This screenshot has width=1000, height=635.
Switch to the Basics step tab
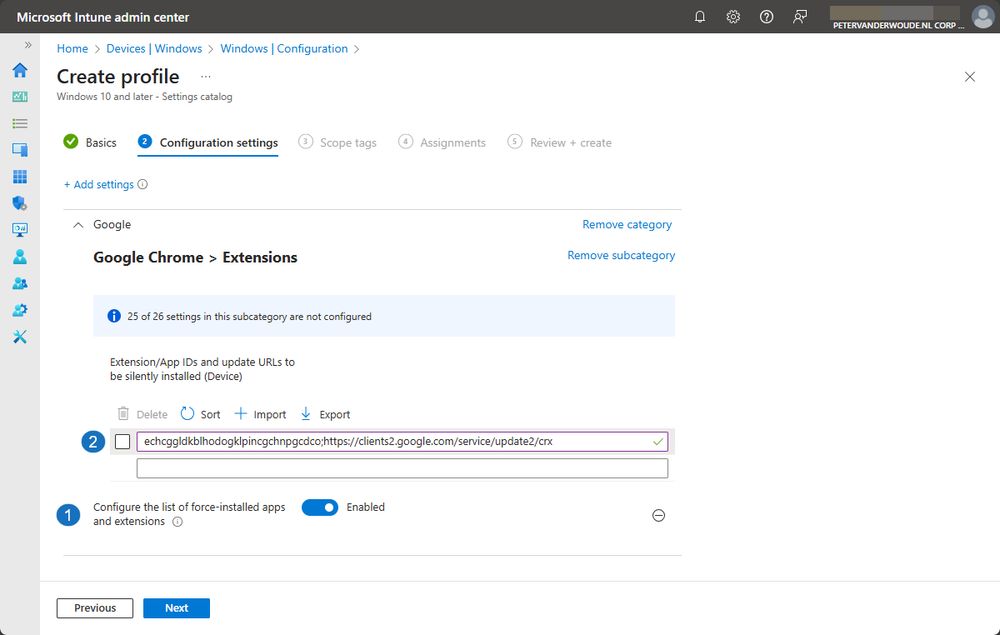90,142
